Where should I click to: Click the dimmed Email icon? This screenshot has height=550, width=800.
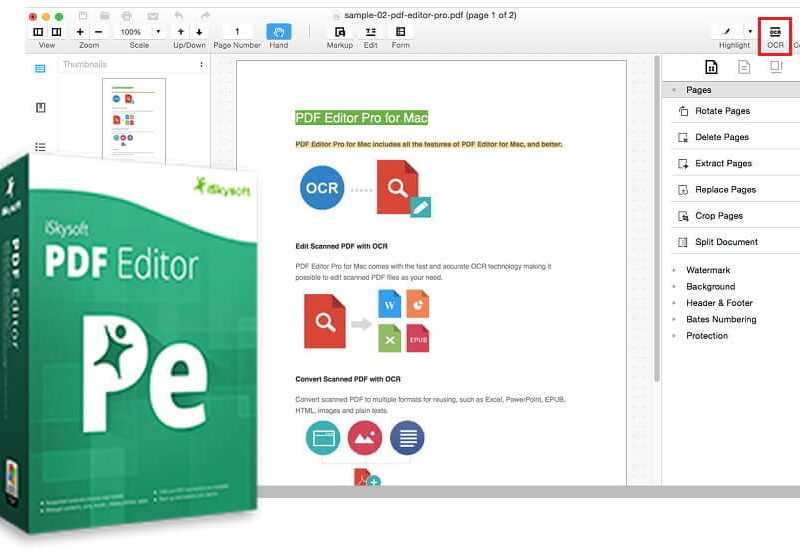153,16
